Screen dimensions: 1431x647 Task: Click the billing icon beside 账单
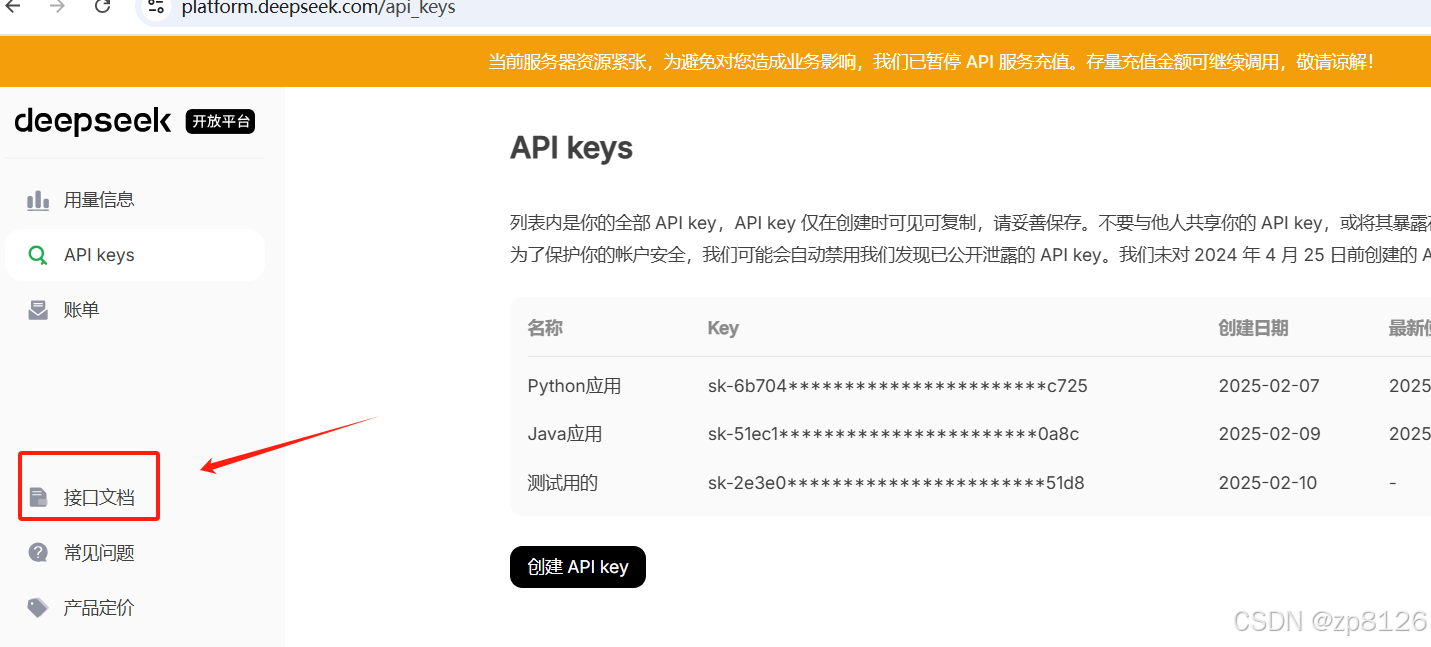pyautogui.click(x=38, y=310)
